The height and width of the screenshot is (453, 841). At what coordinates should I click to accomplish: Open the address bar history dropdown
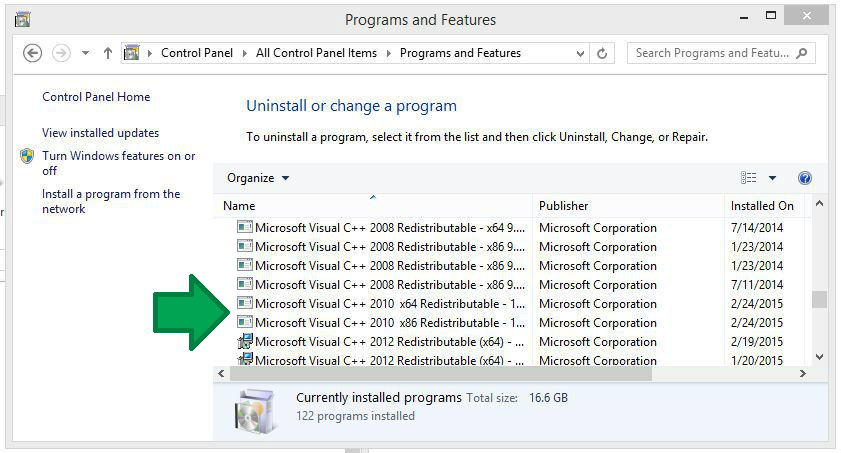tap(580, 54)
